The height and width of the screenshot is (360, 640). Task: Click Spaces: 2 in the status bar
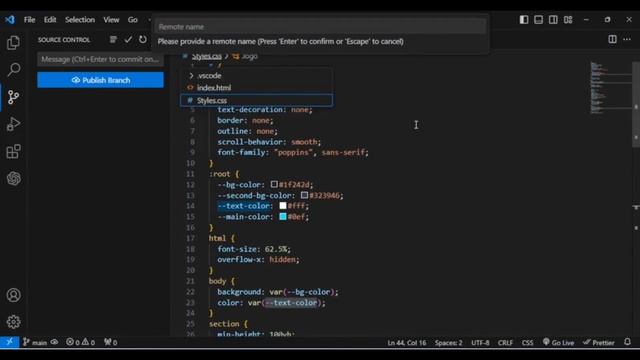(449, 342)
